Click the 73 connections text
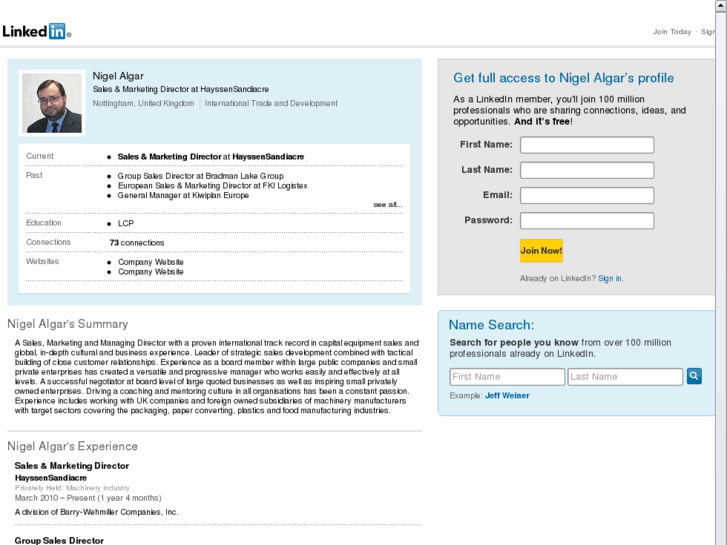Image resolution: width=727 pixels, height=545 pixels. point(137,243)
